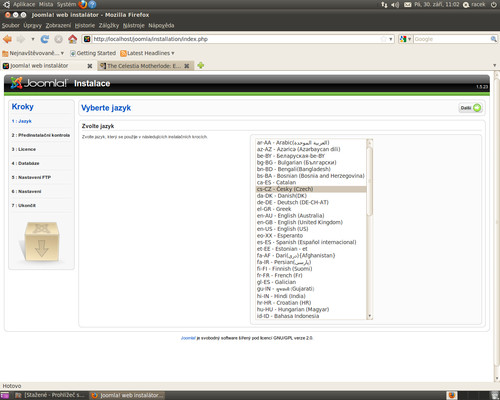Select step 1: Jazyk
Image resolution: width=500 pixels, height=400 pixels.
point(22,121)
